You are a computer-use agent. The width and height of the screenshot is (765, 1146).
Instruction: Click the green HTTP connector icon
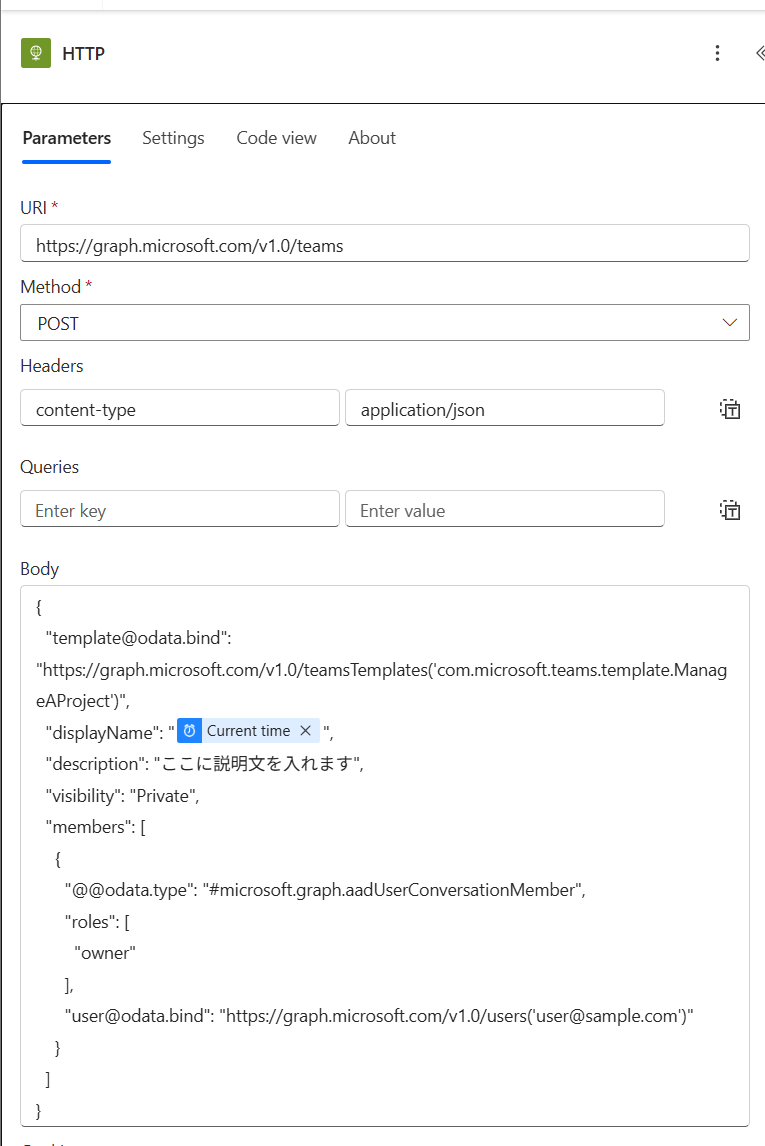tap(35, 53)
